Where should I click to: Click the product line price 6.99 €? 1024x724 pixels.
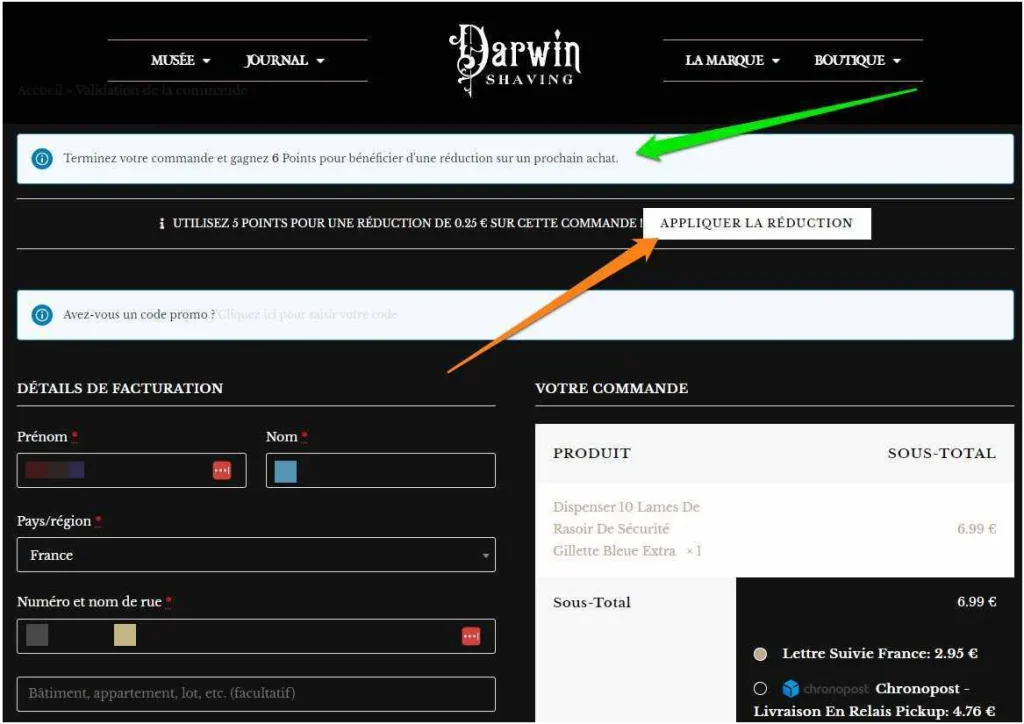coord(976,529)
